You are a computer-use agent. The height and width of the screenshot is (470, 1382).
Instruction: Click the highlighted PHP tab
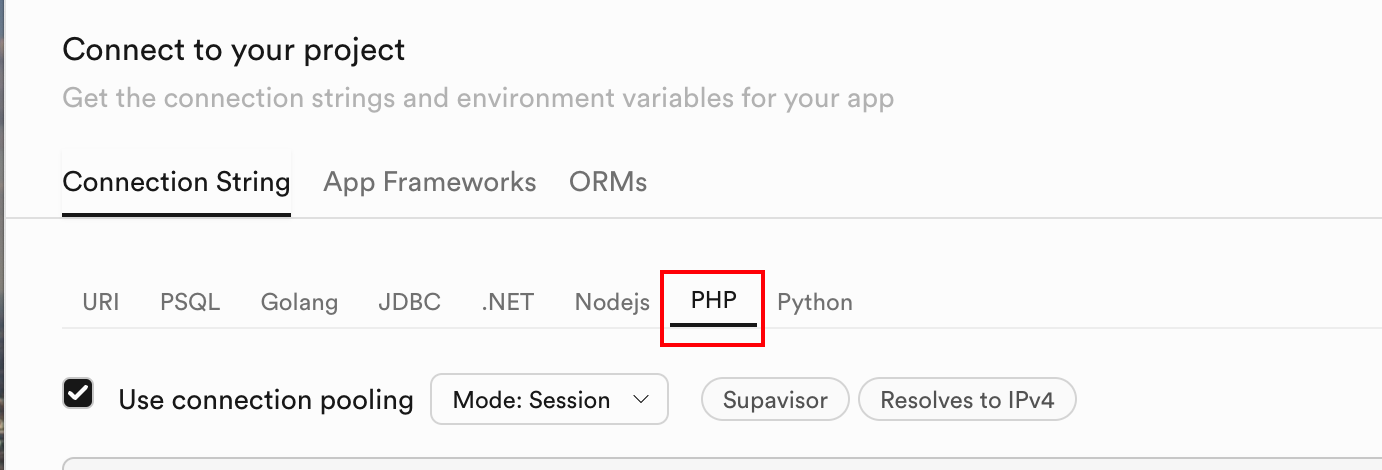[713, 301]
